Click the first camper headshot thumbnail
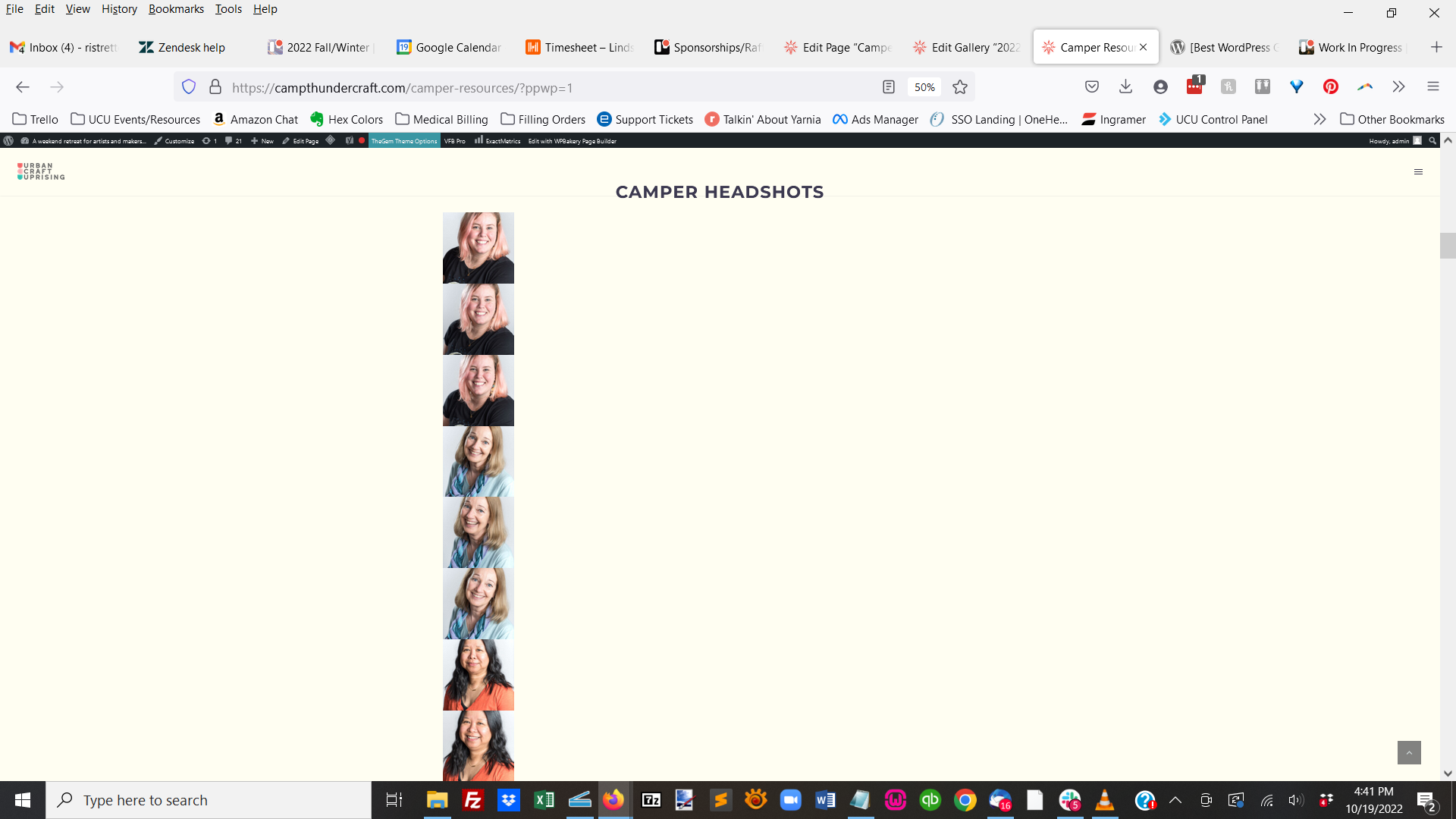 click(x=479, y=247)
